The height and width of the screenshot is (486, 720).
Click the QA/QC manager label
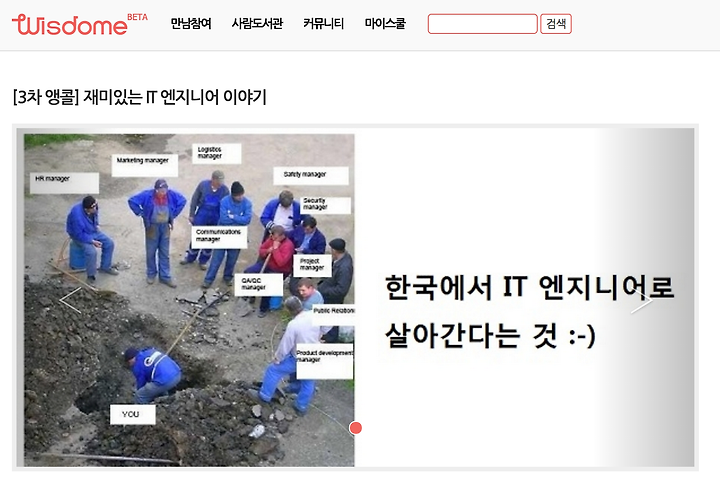click(260, 285)
